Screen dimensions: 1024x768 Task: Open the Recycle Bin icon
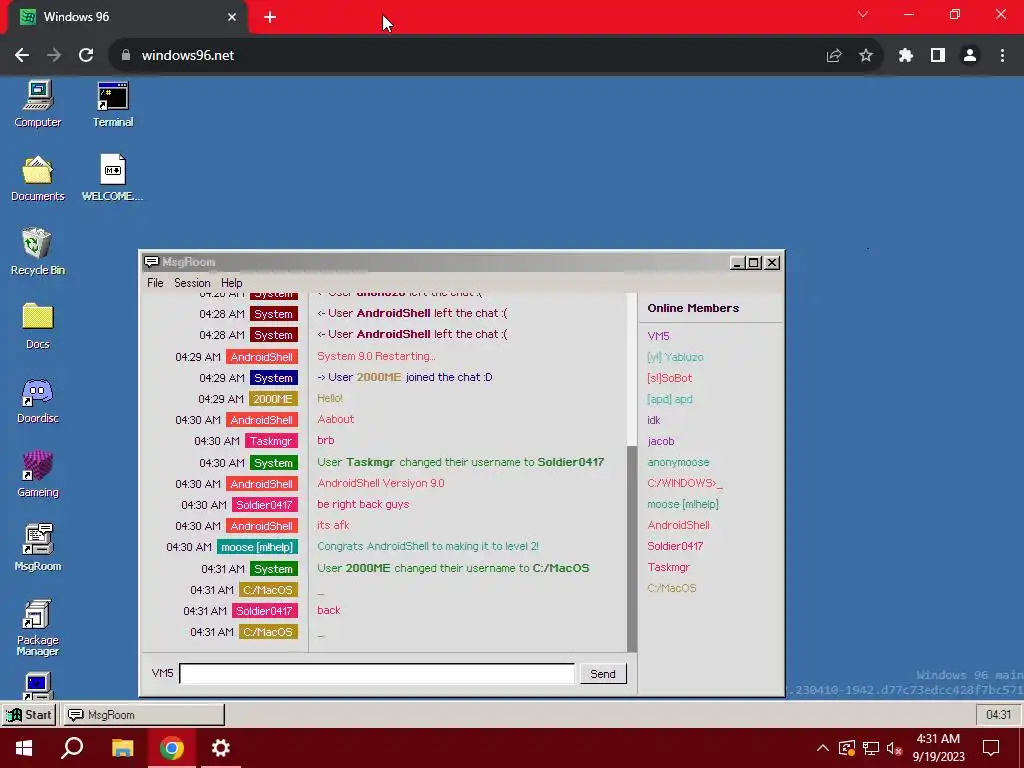click(38, 252)
